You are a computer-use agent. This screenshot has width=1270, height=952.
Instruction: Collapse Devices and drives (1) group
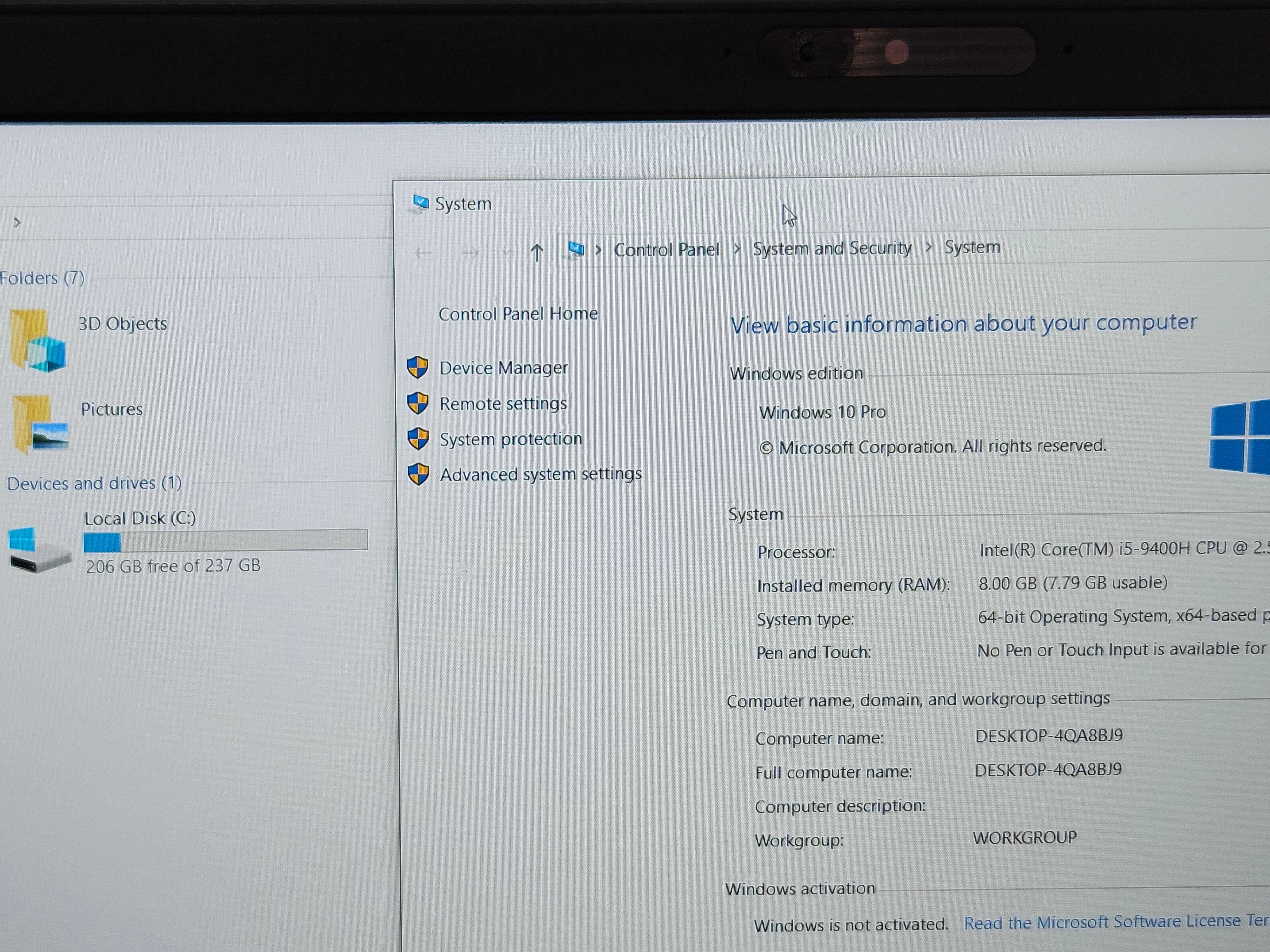(94, 483)
